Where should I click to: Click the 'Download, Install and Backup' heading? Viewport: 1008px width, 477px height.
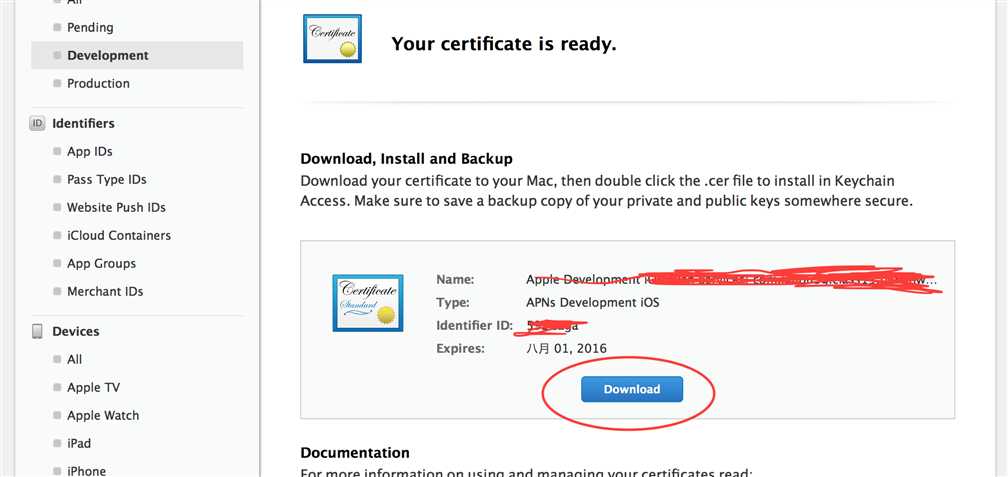(406, 159)
